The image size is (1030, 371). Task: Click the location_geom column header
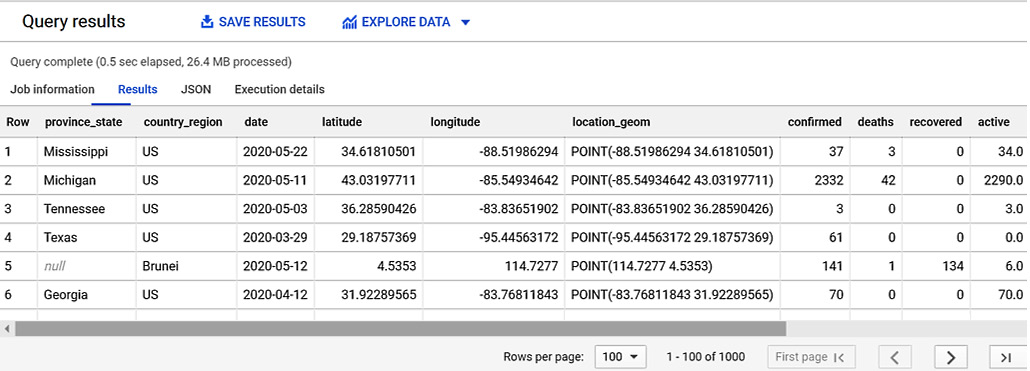coord(611,122)
